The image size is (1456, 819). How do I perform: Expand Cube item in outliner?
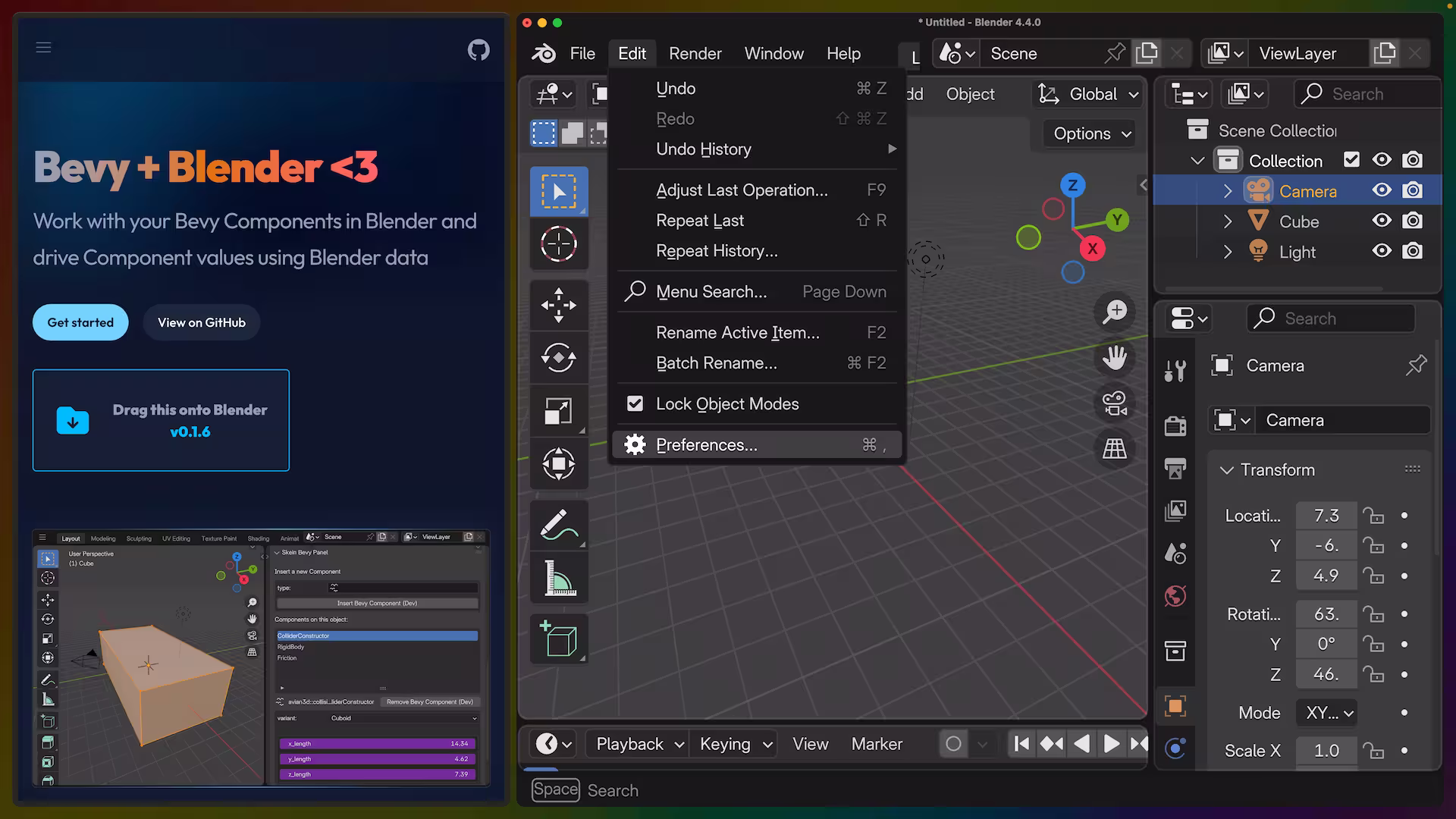point(1228,221)
